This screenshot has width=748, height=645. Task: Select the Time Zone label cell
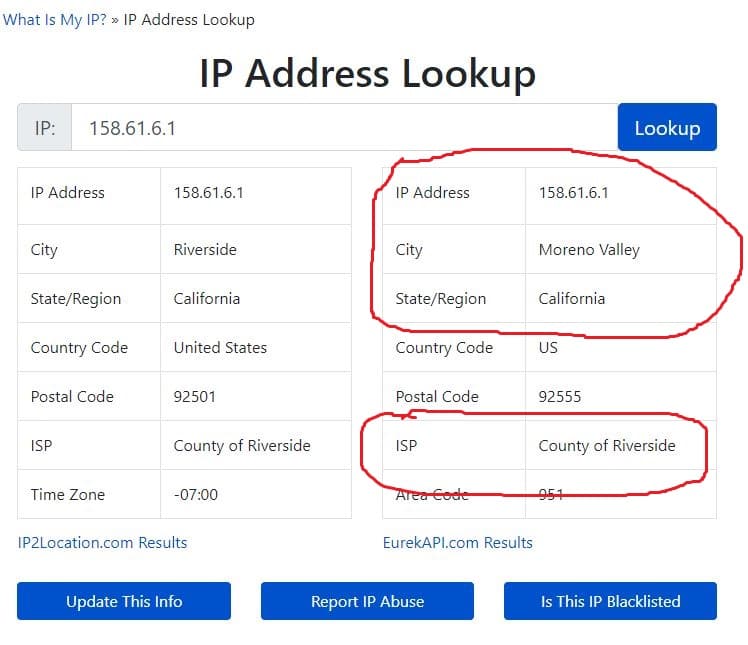(x=67, y=495)
